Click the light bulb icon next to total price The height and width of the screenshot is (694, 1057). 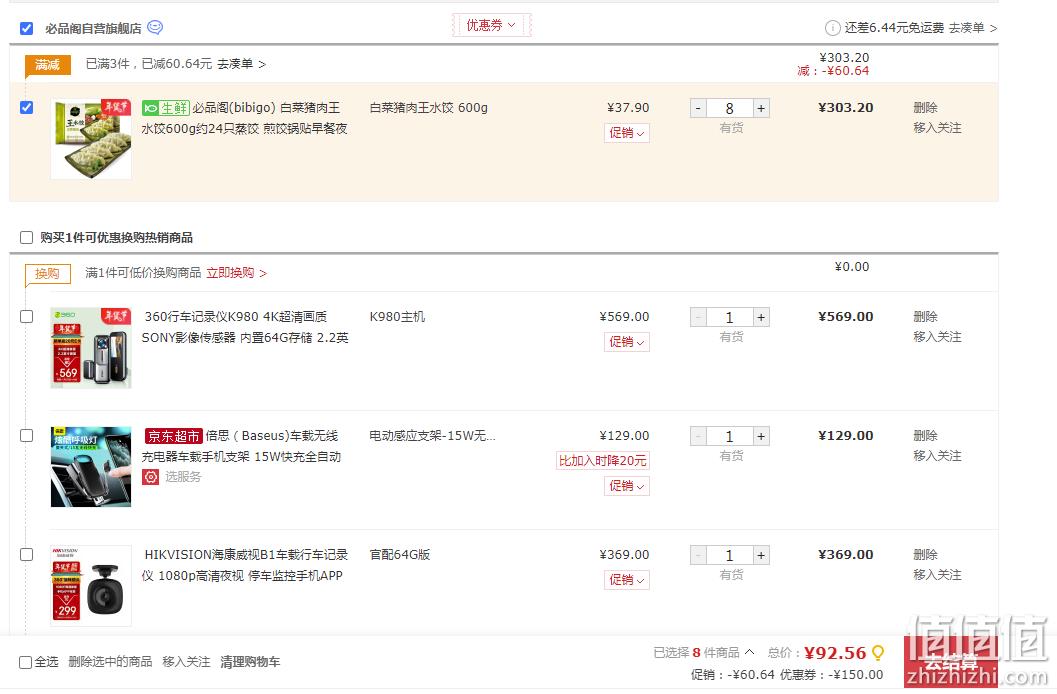[x=878, y=653]
